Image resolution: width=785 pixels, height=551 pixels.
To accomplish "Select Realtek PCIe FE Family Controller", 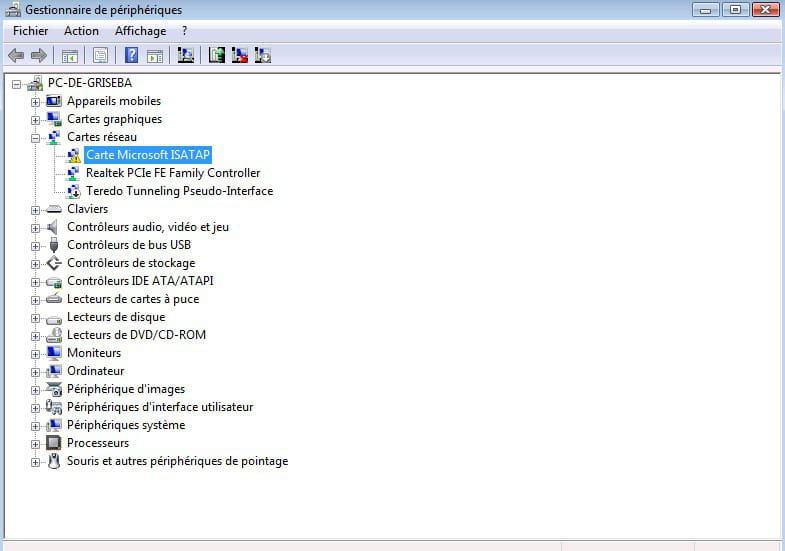I will (173, 173).
